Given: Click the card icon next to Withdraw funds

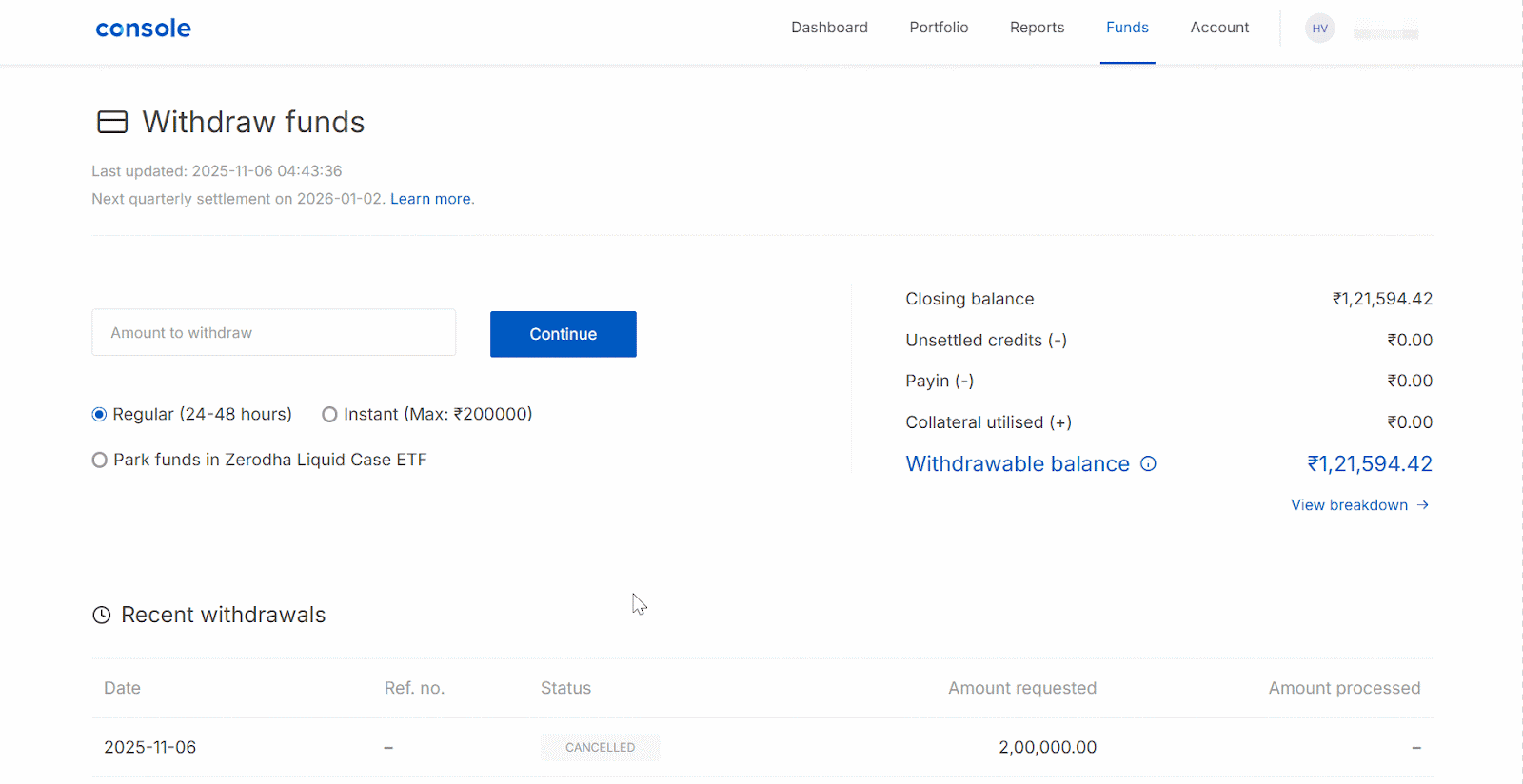Looking at the screenshot, I should pyautogui.click(x=112, y=122).
